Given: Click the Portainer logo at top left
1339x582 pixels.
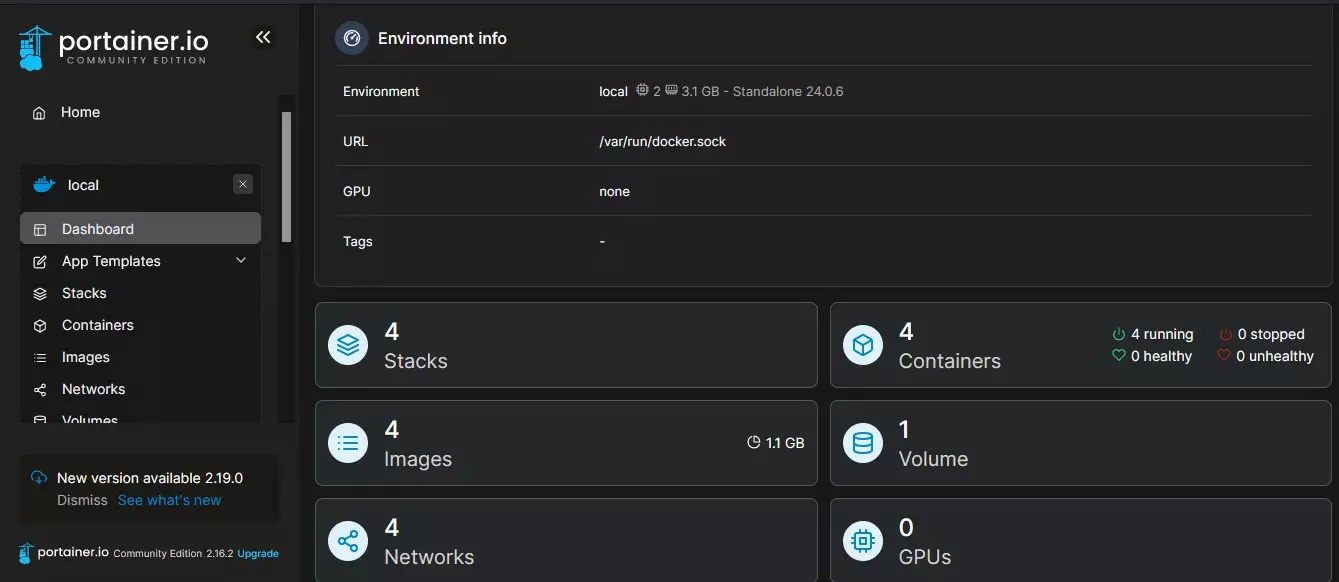Looking at the screenshot, I should [113, 47].
